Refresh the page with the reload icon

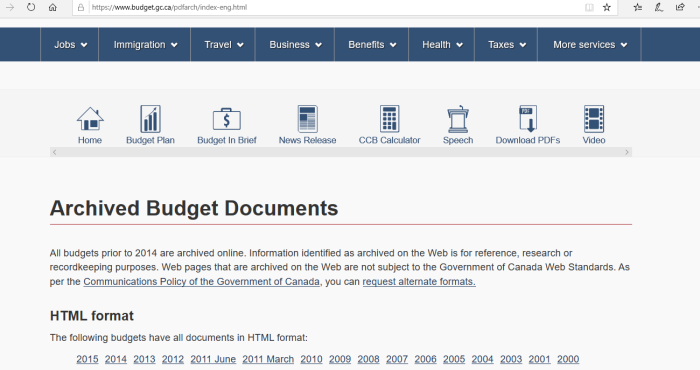pos(31,7)
